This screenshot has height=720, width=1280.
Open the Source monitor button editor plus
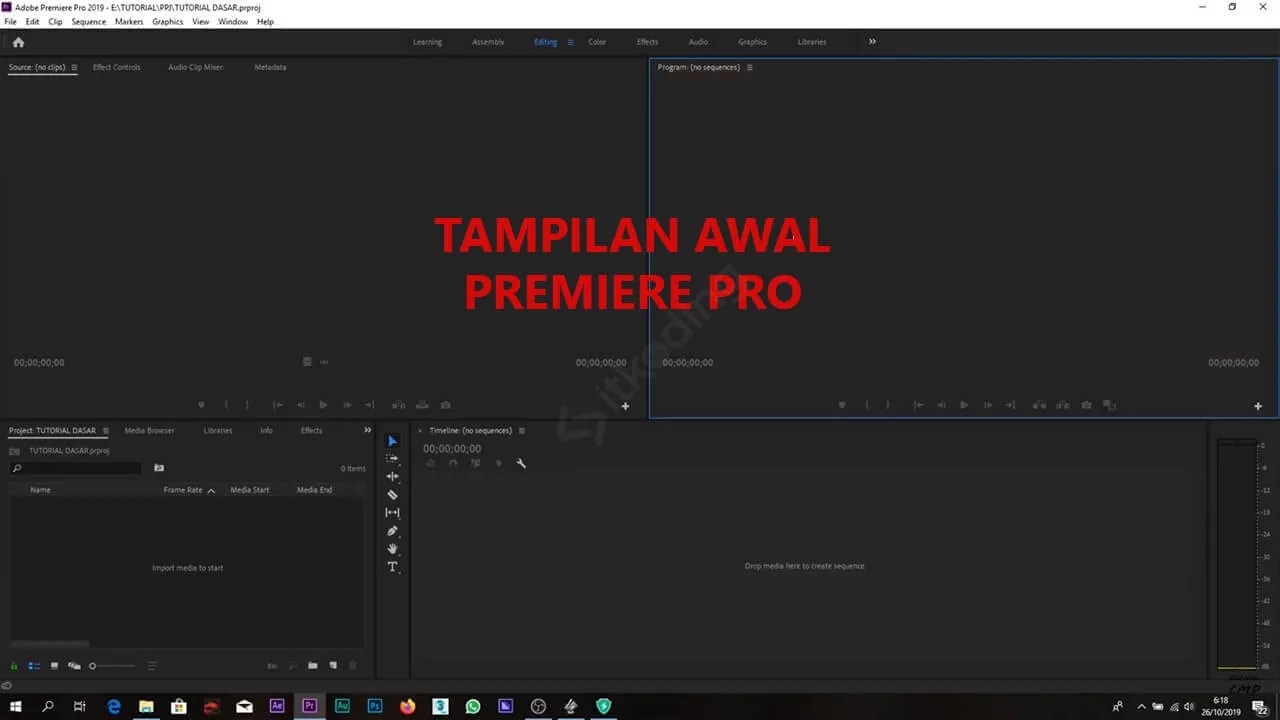pyautogui.click(x=625, y=406)
